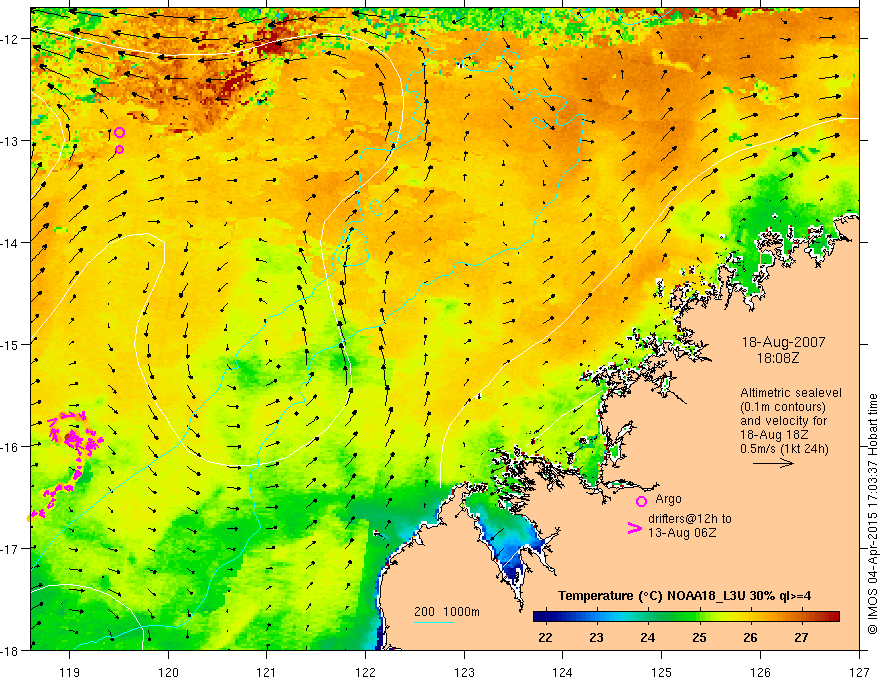Click longitude axis label 120
Screen dimensions: 880x680
168,672
